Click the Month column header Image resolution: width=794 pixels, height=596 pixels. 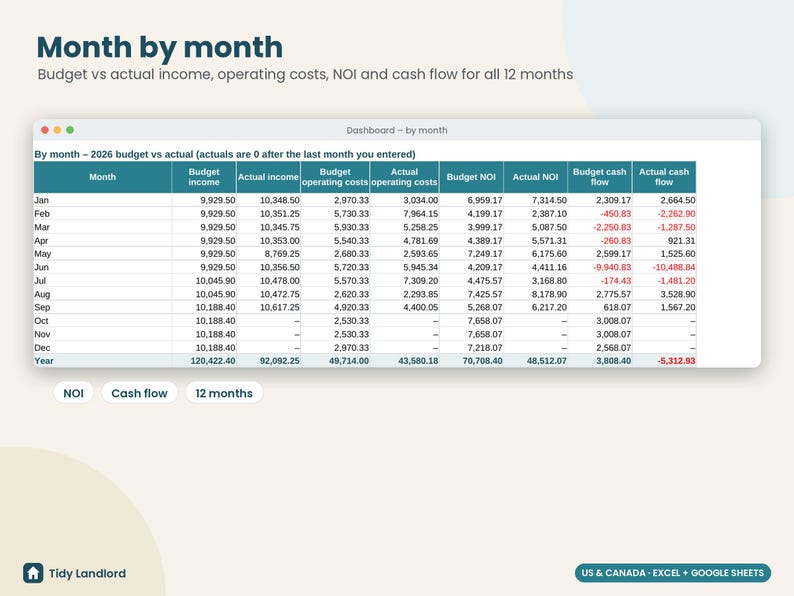point(103,177)
